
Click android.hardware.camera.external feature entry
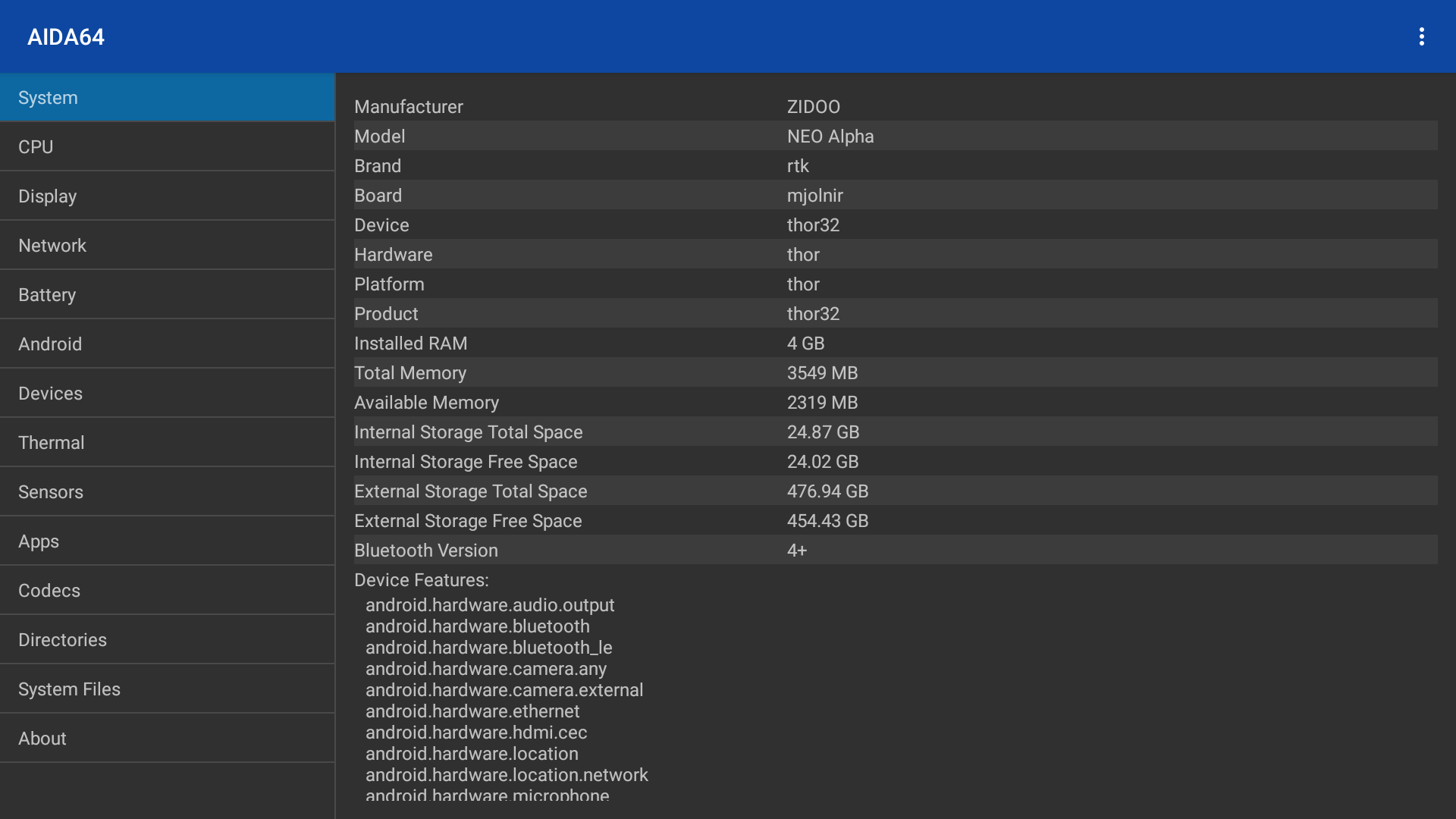click(504, 690)
